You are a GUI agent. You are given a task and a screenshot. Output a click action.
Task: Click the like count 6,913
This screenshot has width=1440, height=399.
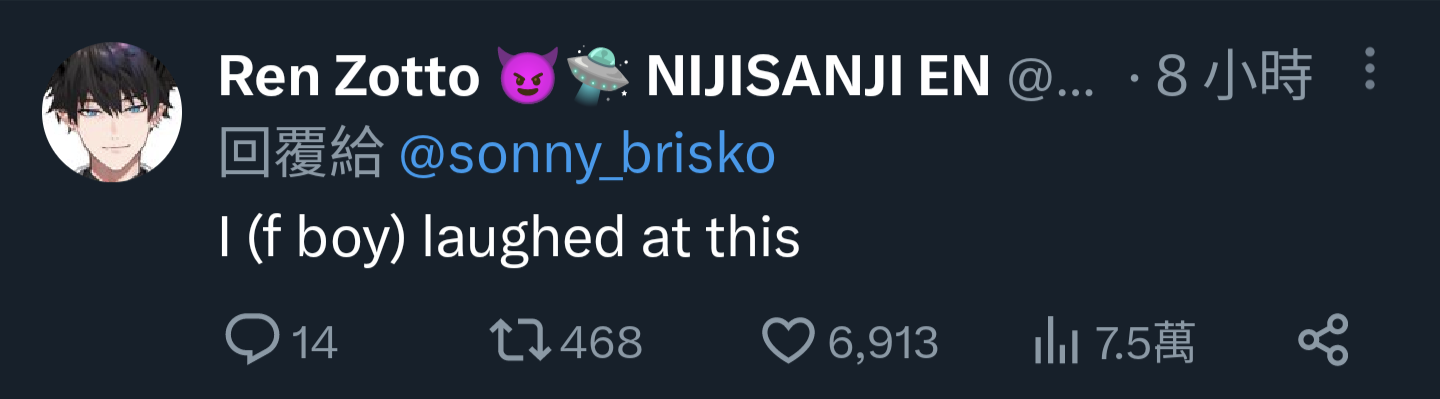coord(883,343)
